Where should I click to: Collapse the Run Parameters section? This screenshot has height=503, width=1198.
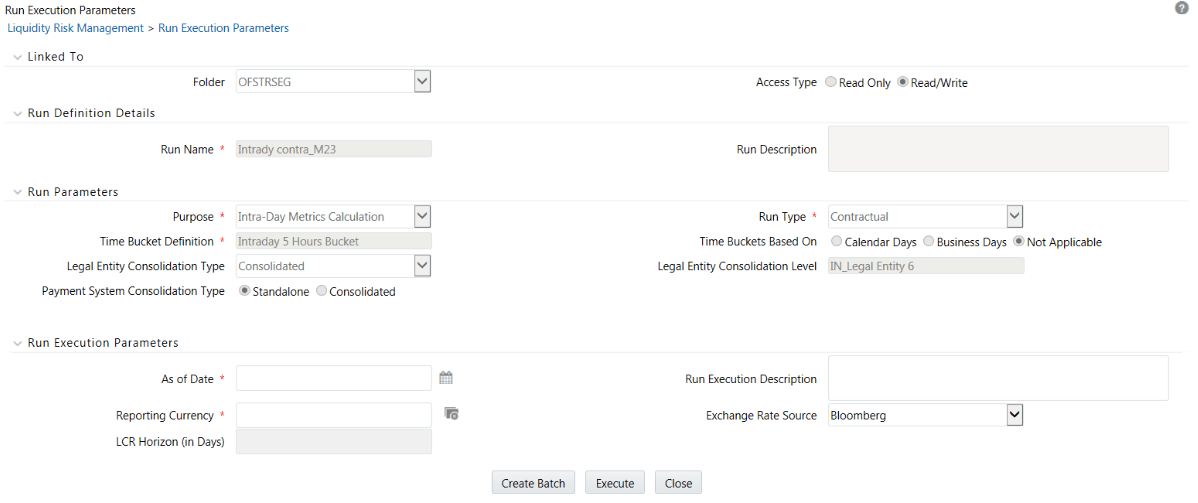[x=17, y=192]
